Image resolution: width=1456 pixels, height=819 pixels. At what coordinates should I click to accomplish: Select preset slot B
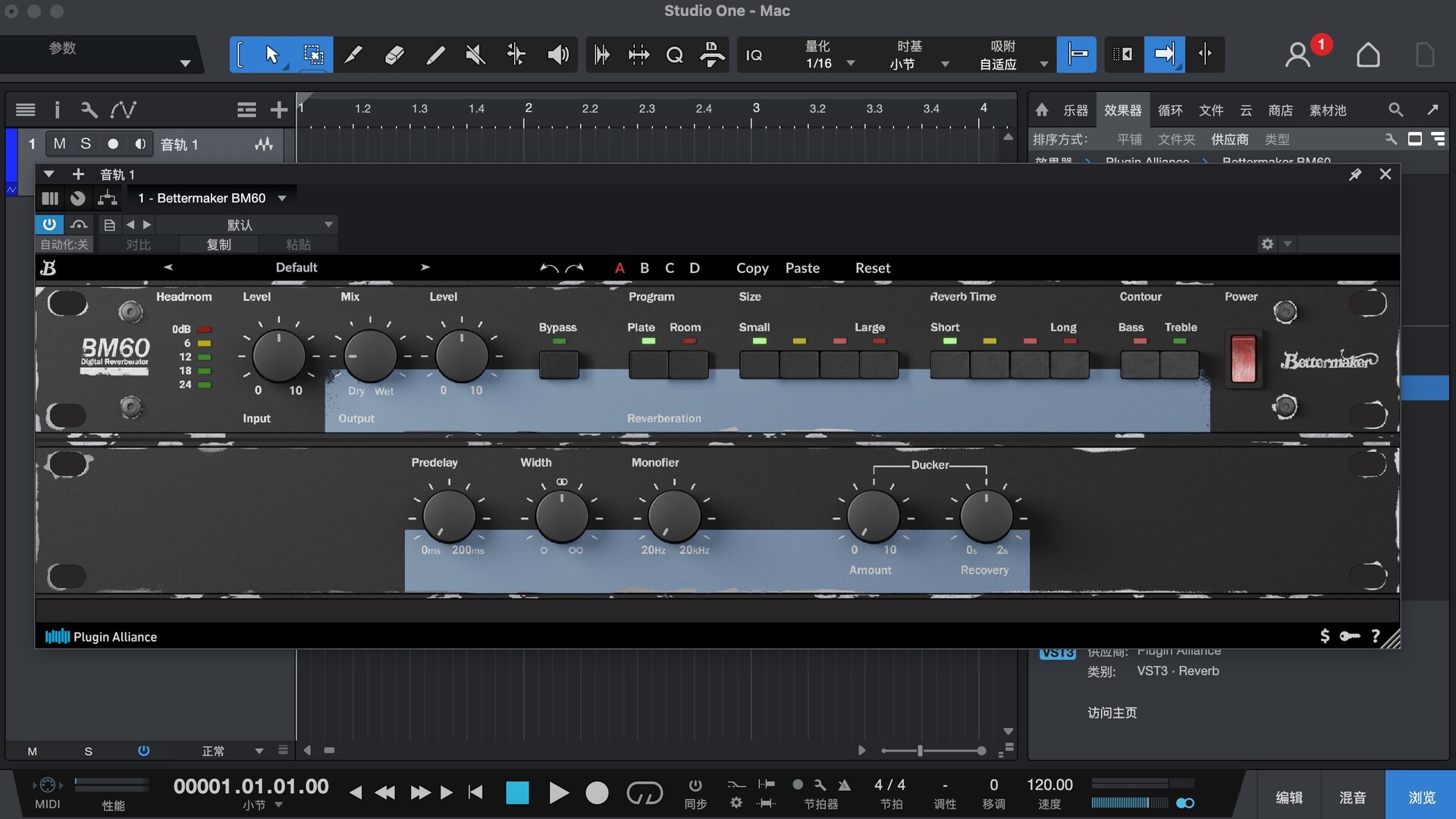click(645, 268)
